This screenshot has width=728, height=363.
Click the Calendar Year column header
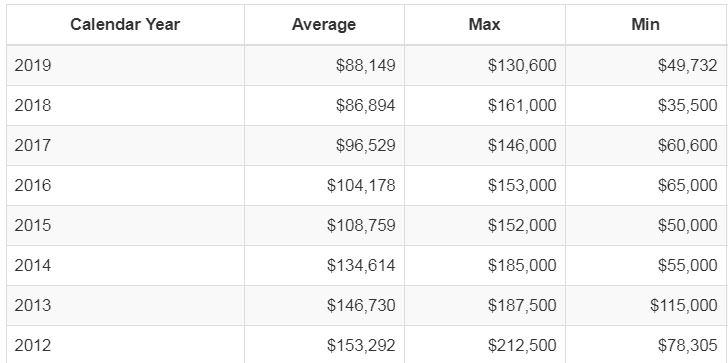(x=125, y=25)
